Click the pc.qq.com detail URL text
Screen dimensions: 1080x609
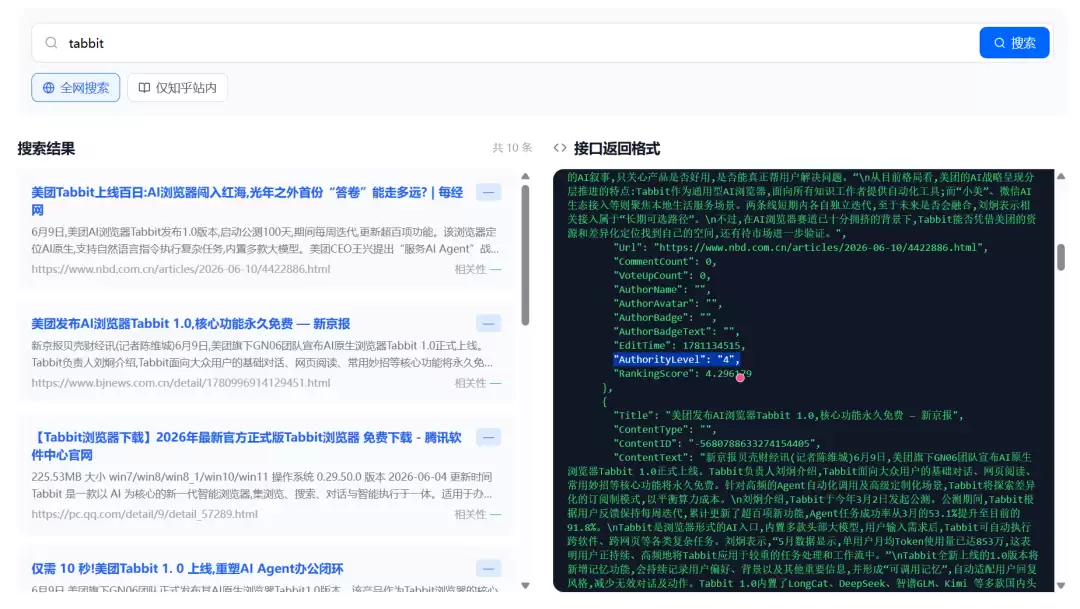(x=145, y=514)
